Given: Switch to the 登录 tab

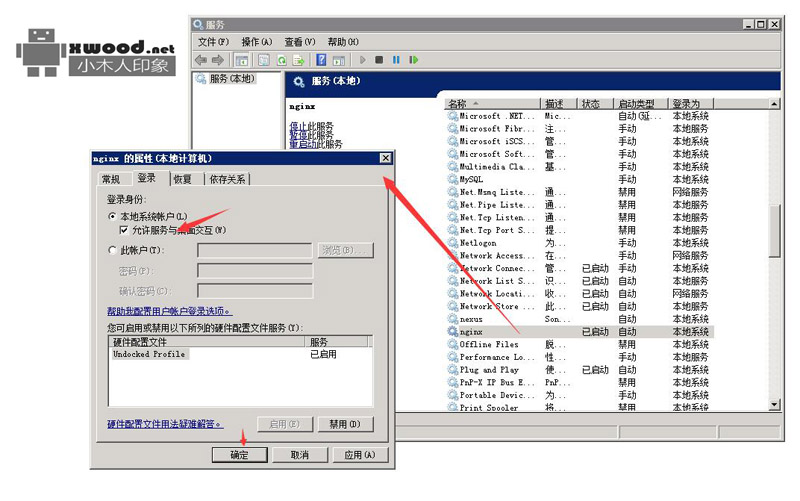Looking at the screenshot, I should (147, 178).
